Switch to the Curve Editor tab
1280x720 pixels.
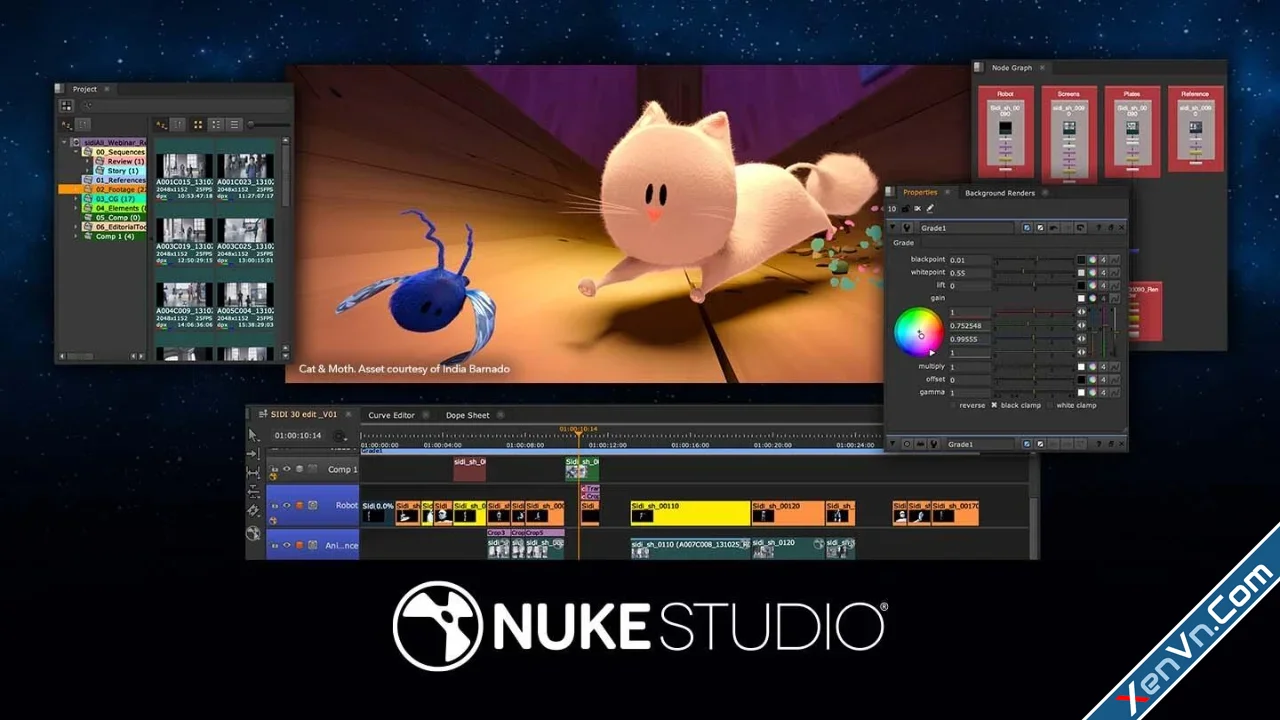pyautogui.click(x=391, y=415)
